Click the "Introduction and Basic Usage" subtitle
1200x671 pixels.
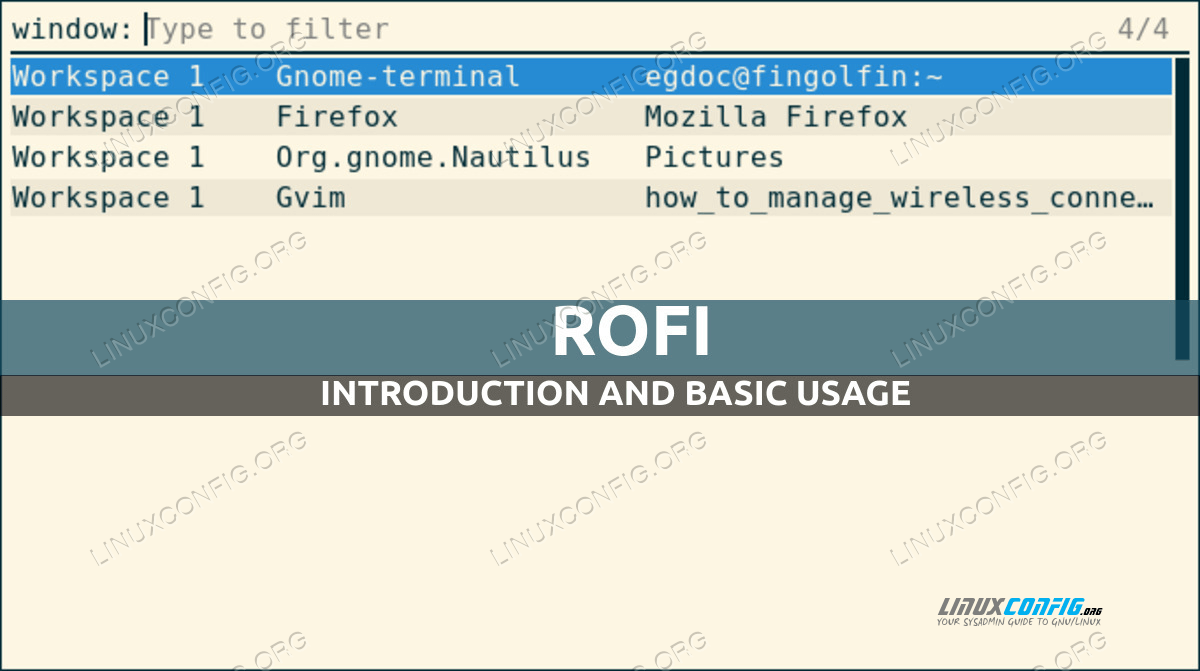coord(615,393)
